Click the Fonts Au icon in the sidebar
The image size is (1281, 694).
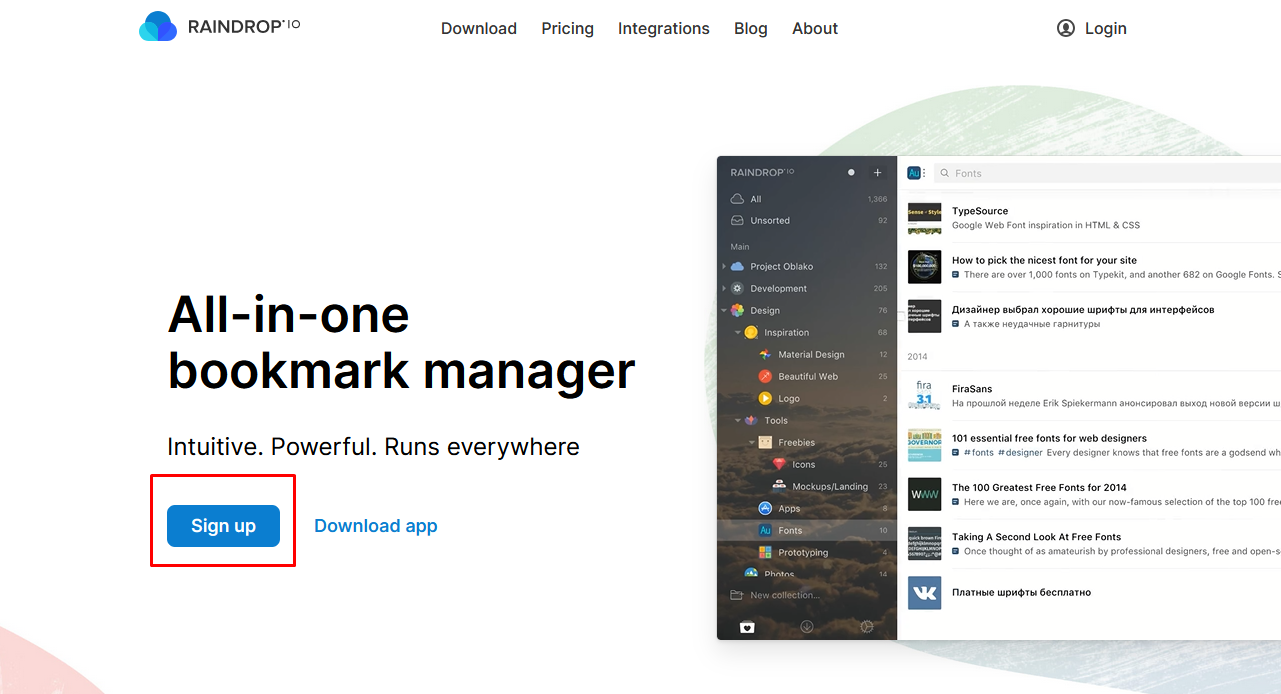coord(765,530)
